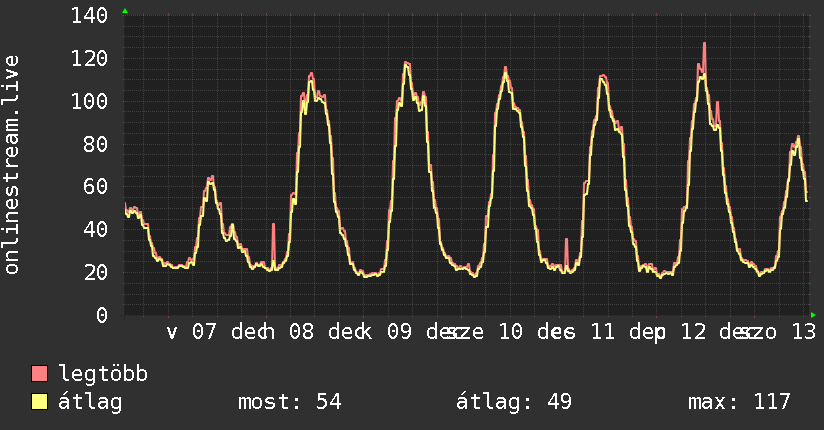Click the y-axis label 100
Viewport: 824px width, 430px height.
pyautogui.click(x=89, y=101)
